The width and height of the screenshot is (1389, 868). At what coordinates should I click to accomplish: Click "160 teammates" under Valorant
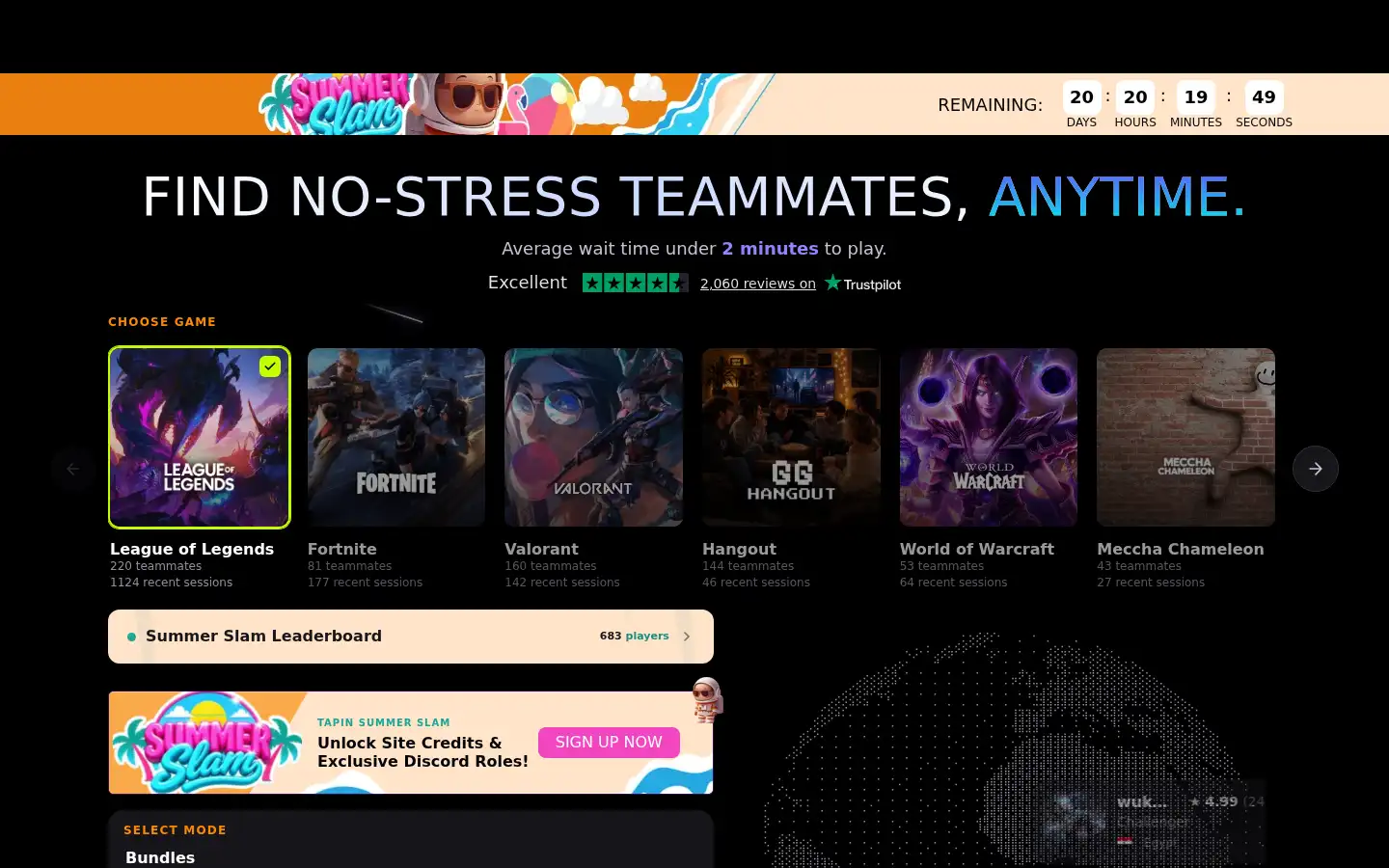551,566
